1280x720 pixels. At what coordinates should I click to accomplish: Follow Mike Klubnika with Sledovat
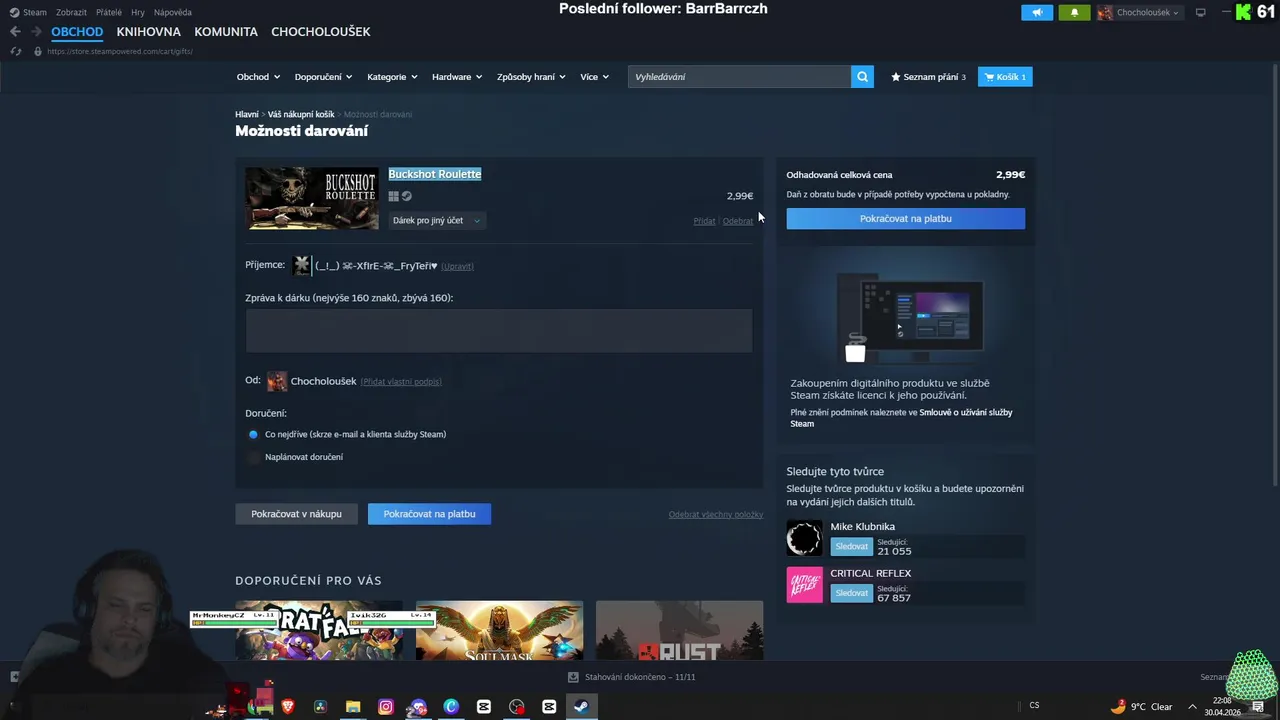point(852,547)
